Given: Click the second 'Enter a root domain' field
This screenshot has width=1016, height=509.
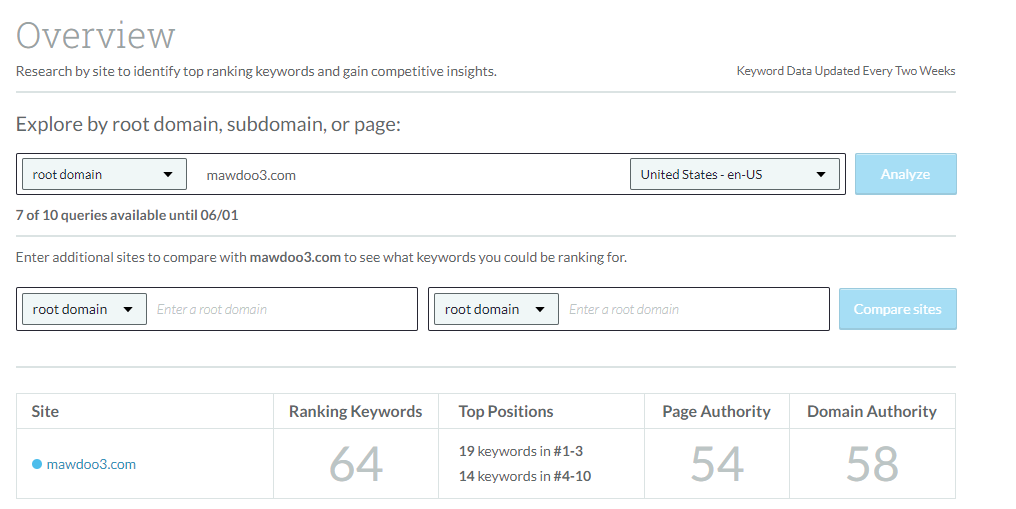Looking at the screenshot, I should coord(695,310).
